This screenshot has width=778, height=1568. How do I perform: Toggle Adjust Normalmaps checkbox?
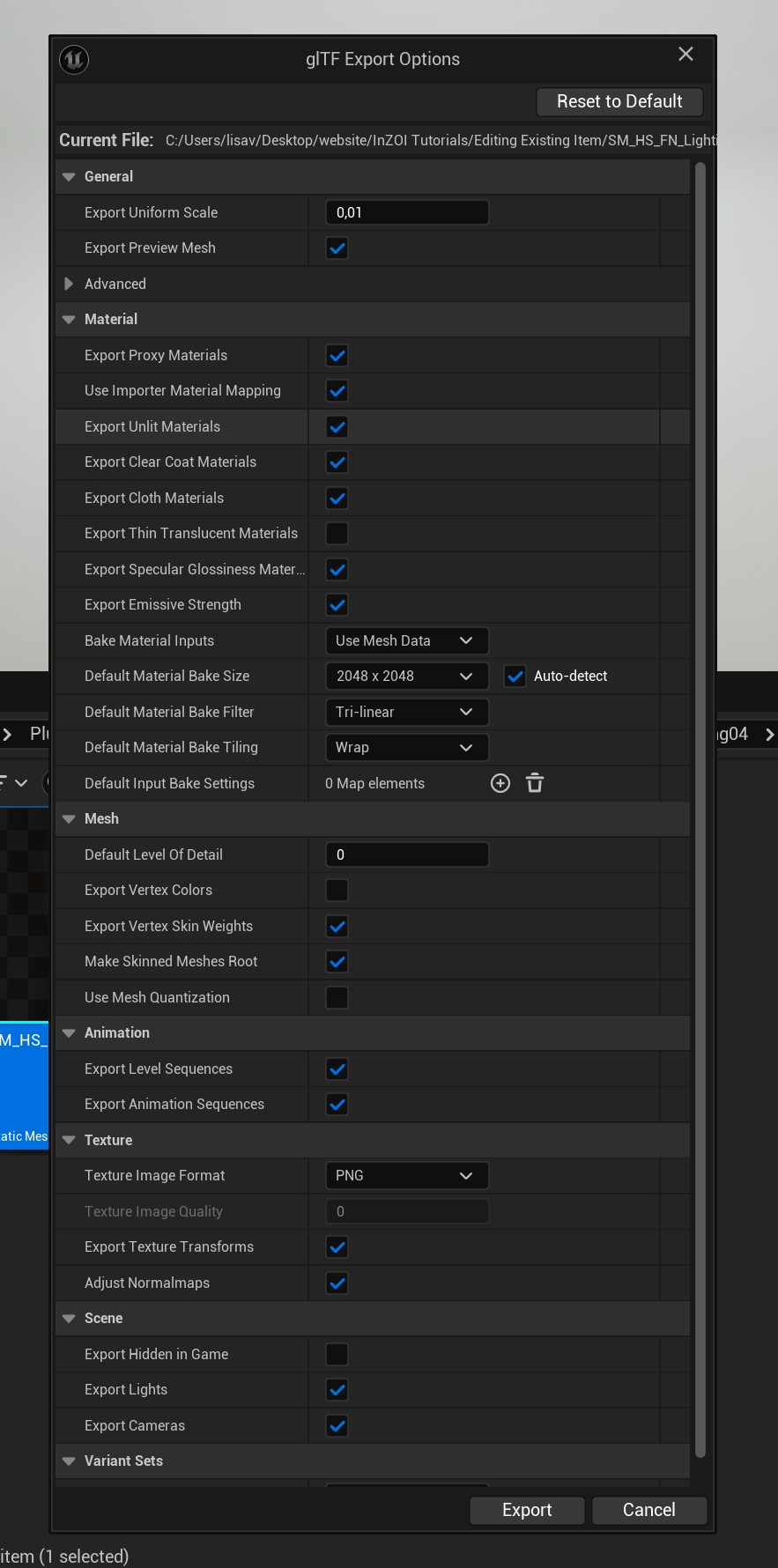point(337,1283)
